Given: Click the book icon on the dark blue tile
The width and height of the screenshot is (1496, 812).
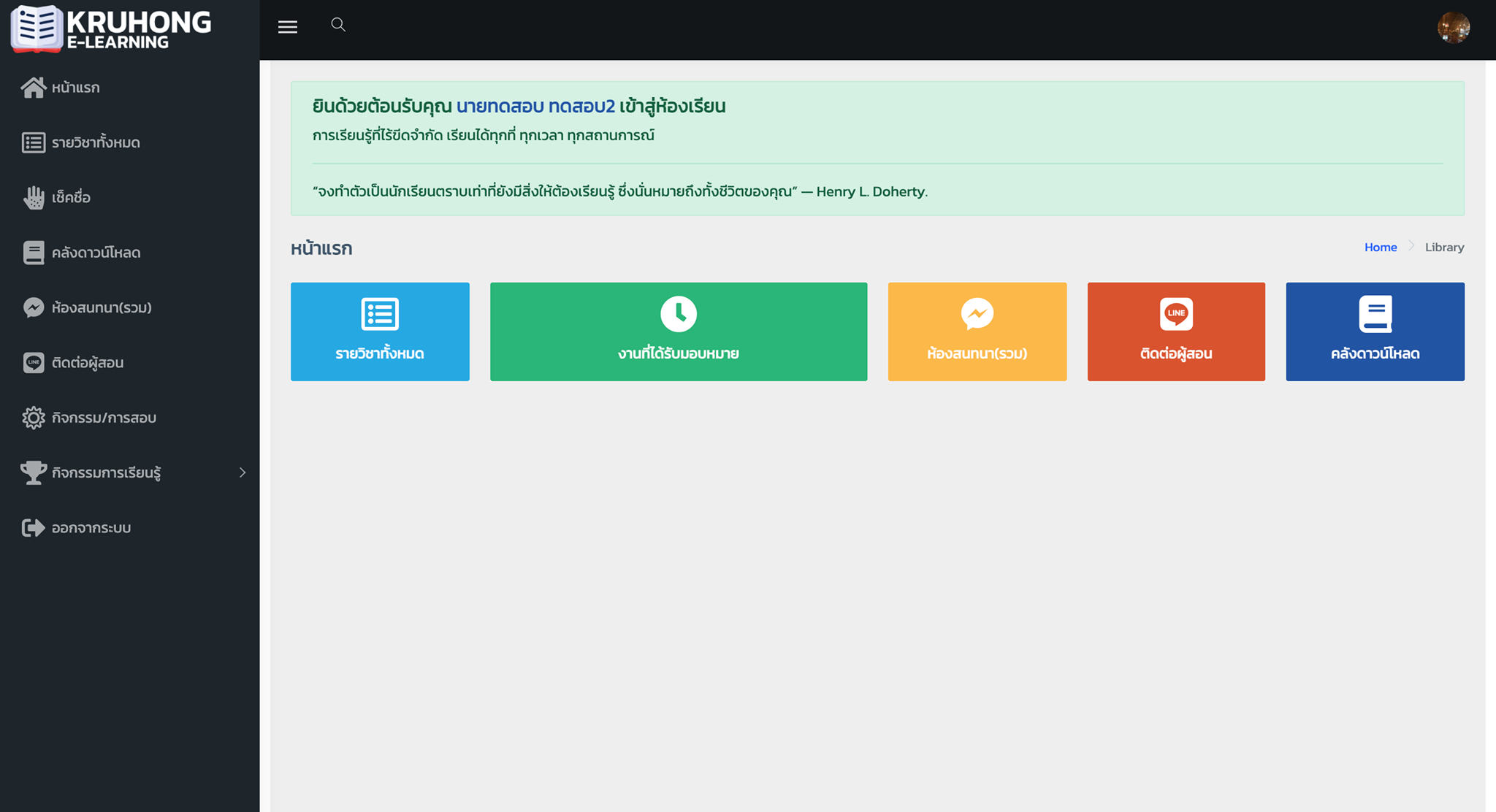Looking at the screenshot, I should click(x=1375, y=314).
